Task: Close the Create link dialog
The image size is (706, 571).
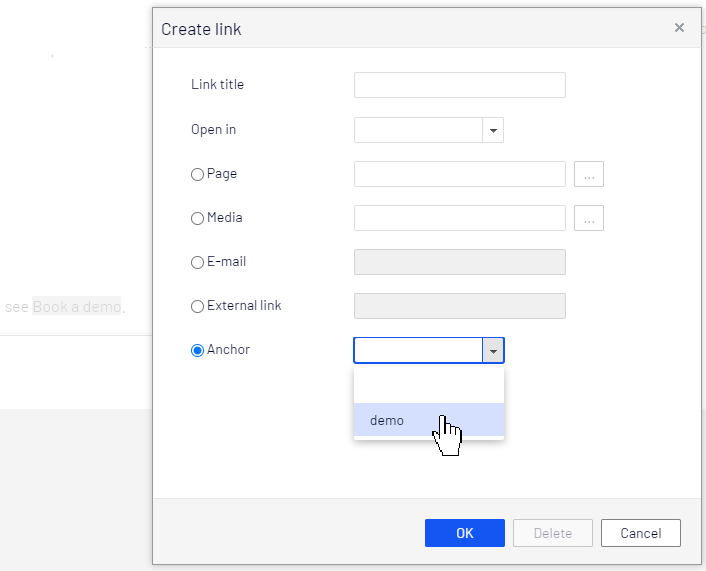Action: (679, 28)
